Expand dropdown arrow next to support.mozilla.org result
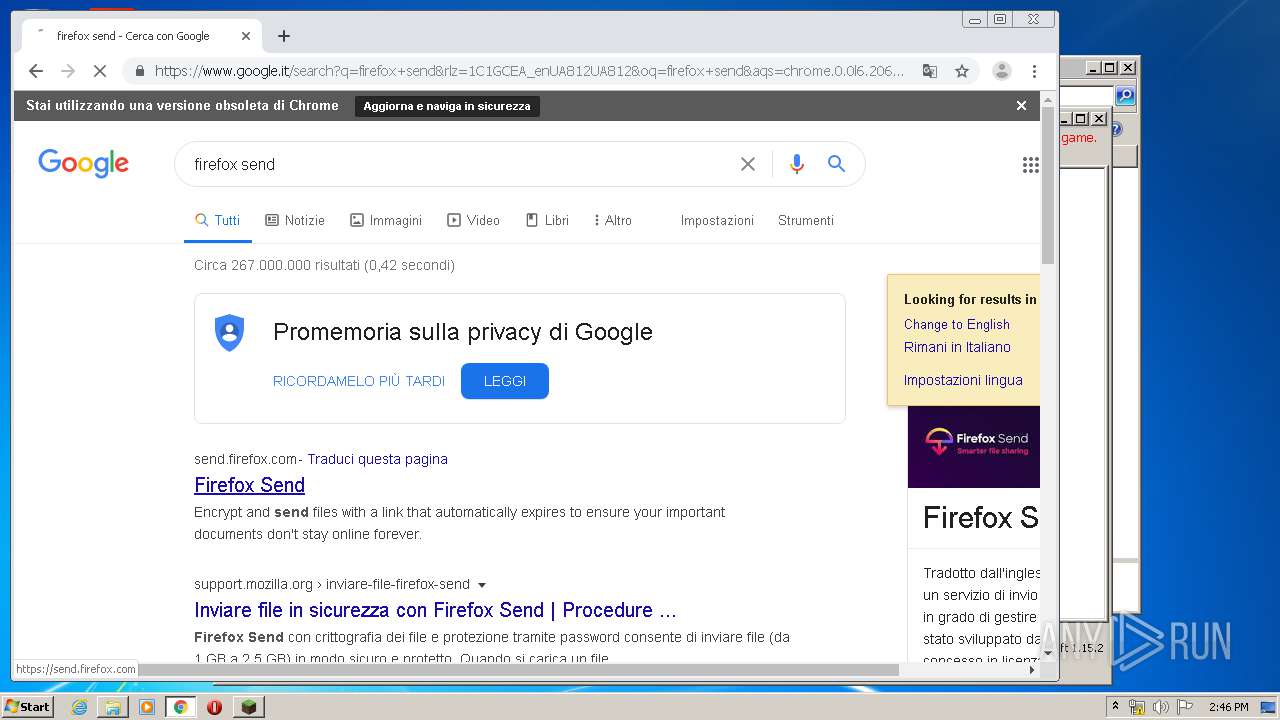1280x720 pixels. pos(482,585)
